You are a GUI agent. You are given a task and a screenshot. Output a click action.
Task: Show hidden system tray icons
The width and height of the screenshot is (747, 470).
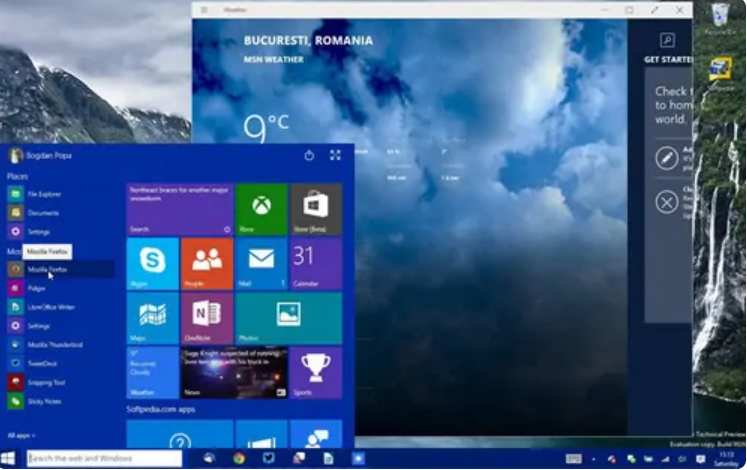594,460
